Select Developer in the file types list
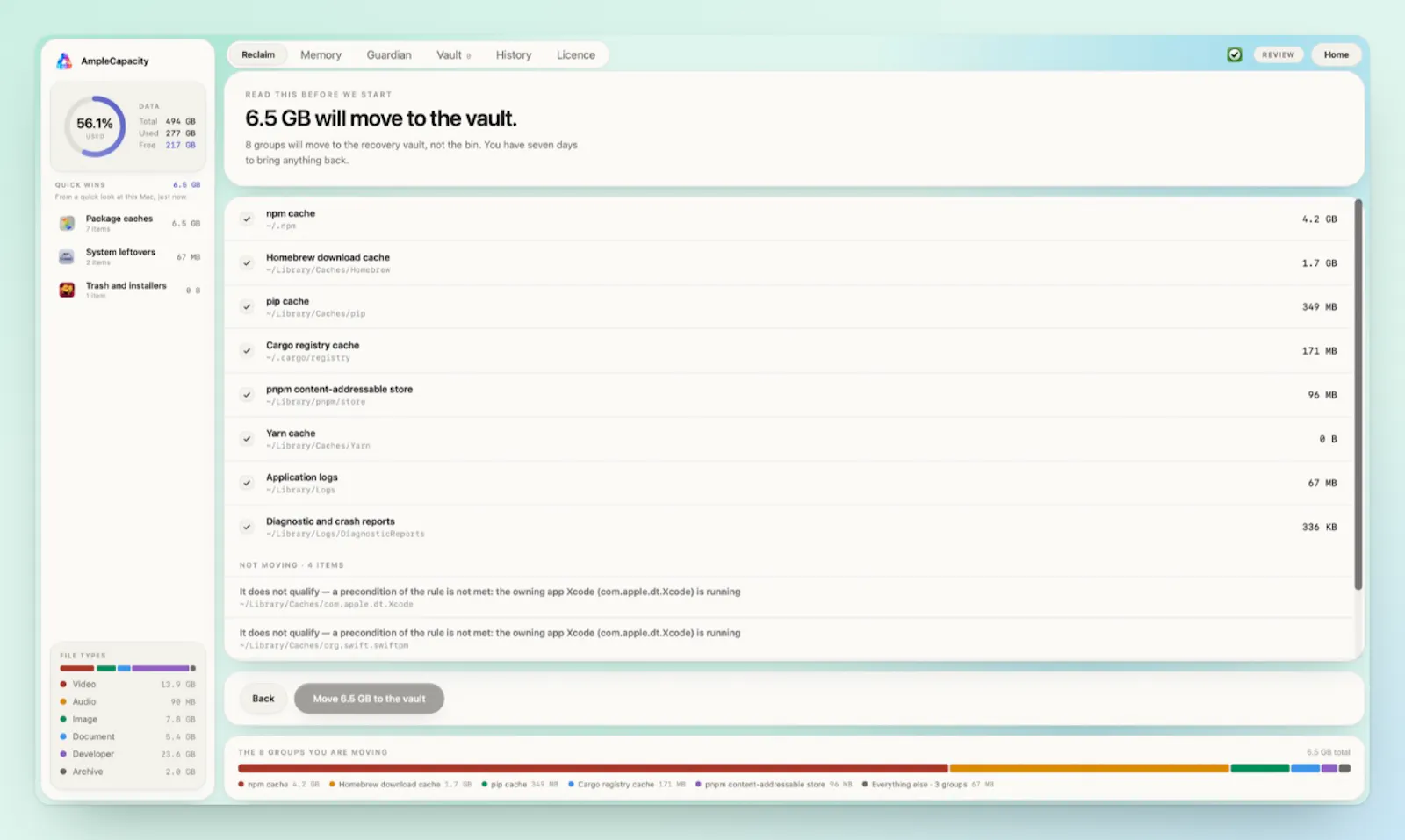The width and height of the screenshot is (1405, 840). pos(127,754)
